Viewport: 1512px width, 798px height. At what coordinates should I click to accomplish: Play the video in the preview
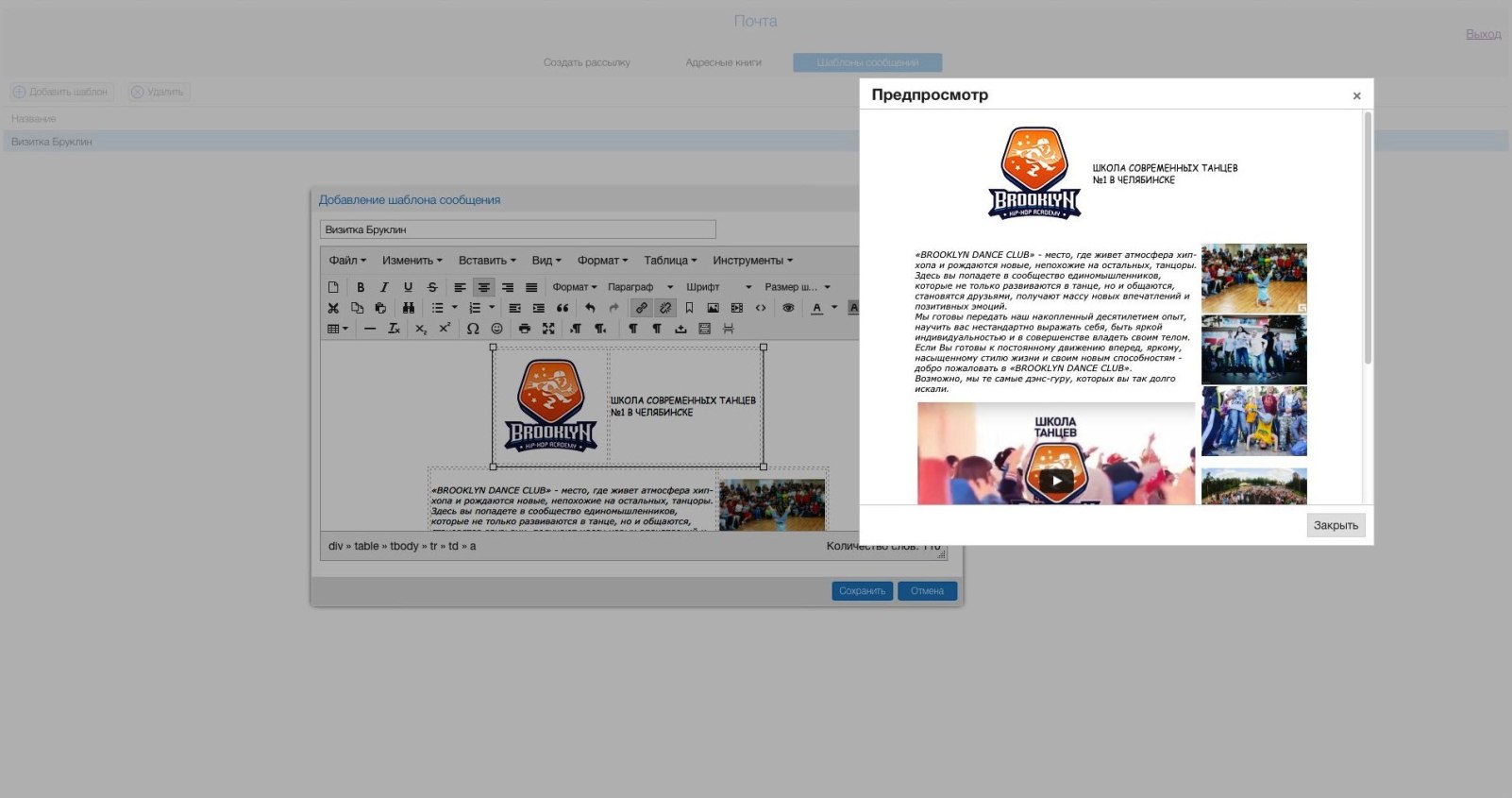(x=1056, y=480)
